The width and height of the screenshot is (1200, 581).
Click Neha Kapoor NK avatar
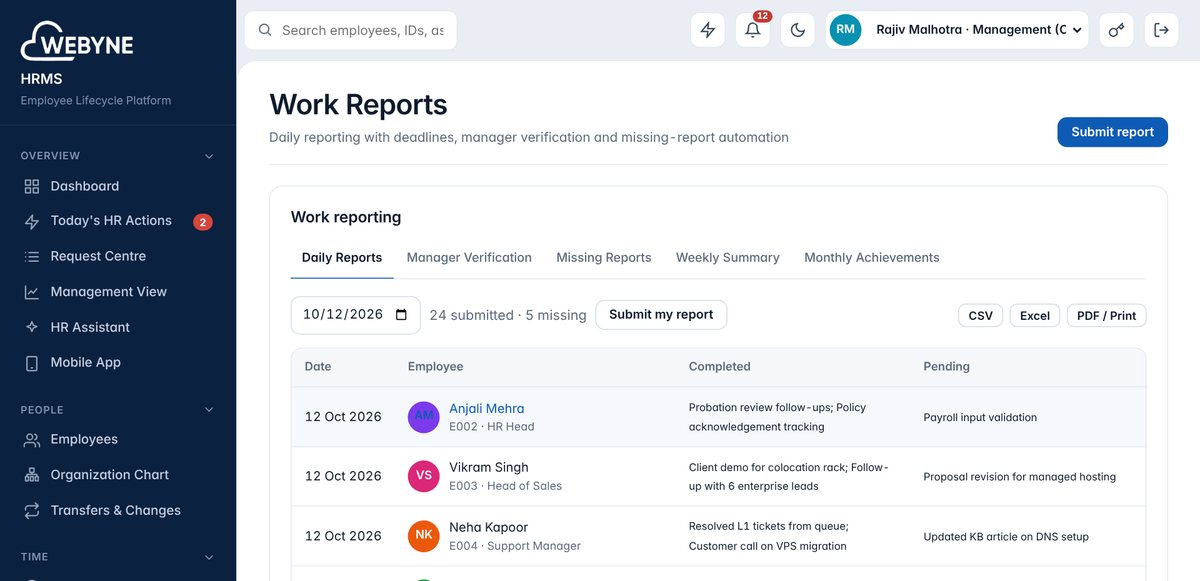click(x=424, y=536)
